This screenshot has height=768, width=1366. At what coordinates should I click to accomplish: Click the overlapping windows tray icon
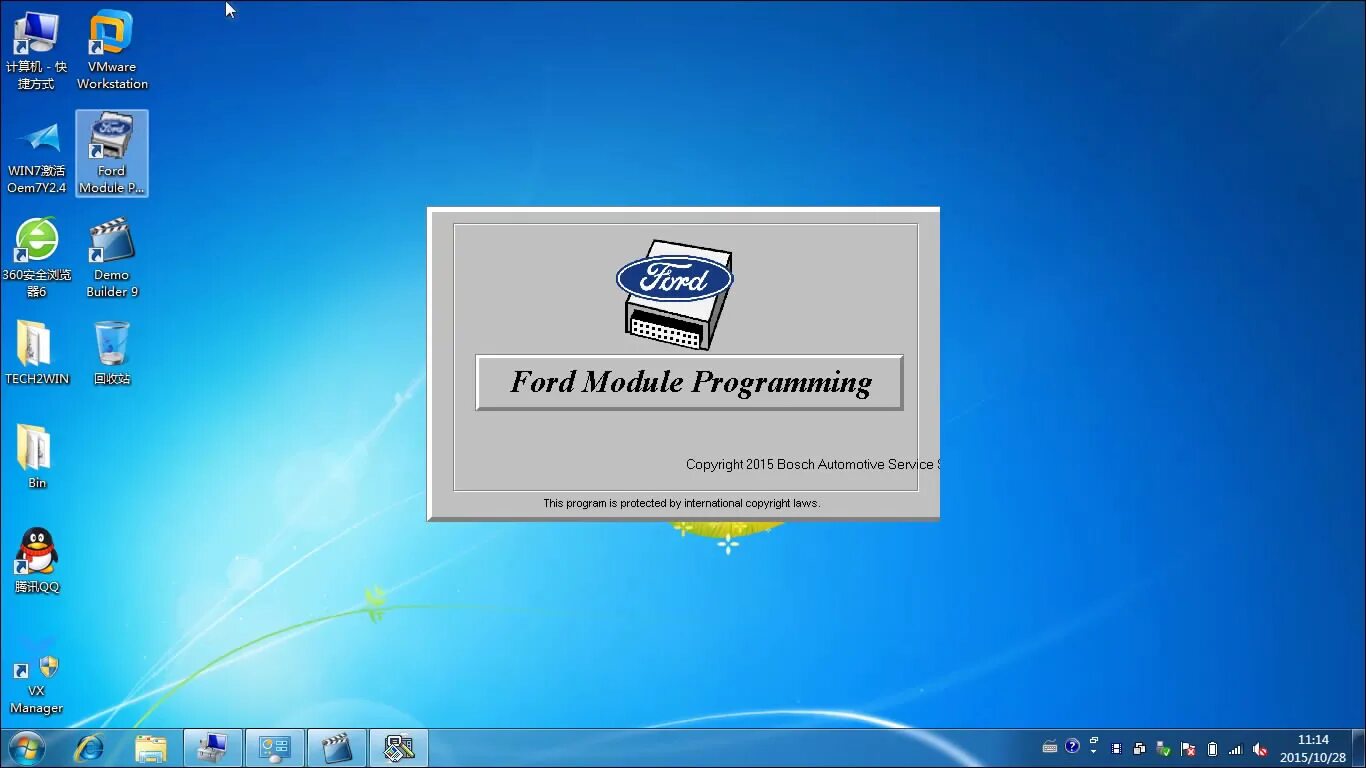tap(1139, 749)
